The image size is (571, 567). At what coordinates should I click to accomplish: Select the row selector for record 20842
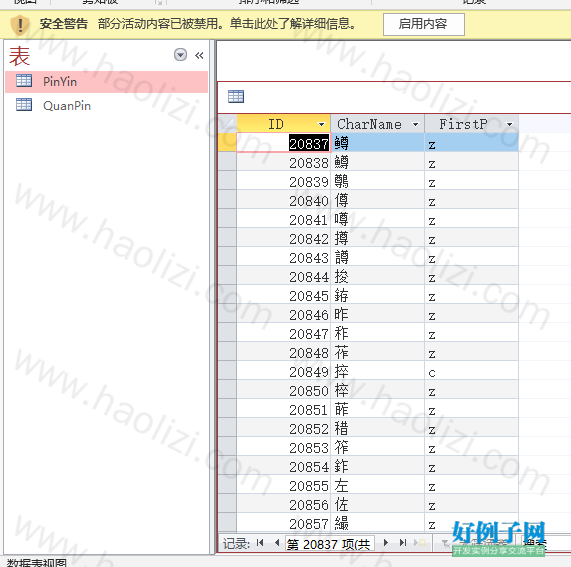click(228, 238)
